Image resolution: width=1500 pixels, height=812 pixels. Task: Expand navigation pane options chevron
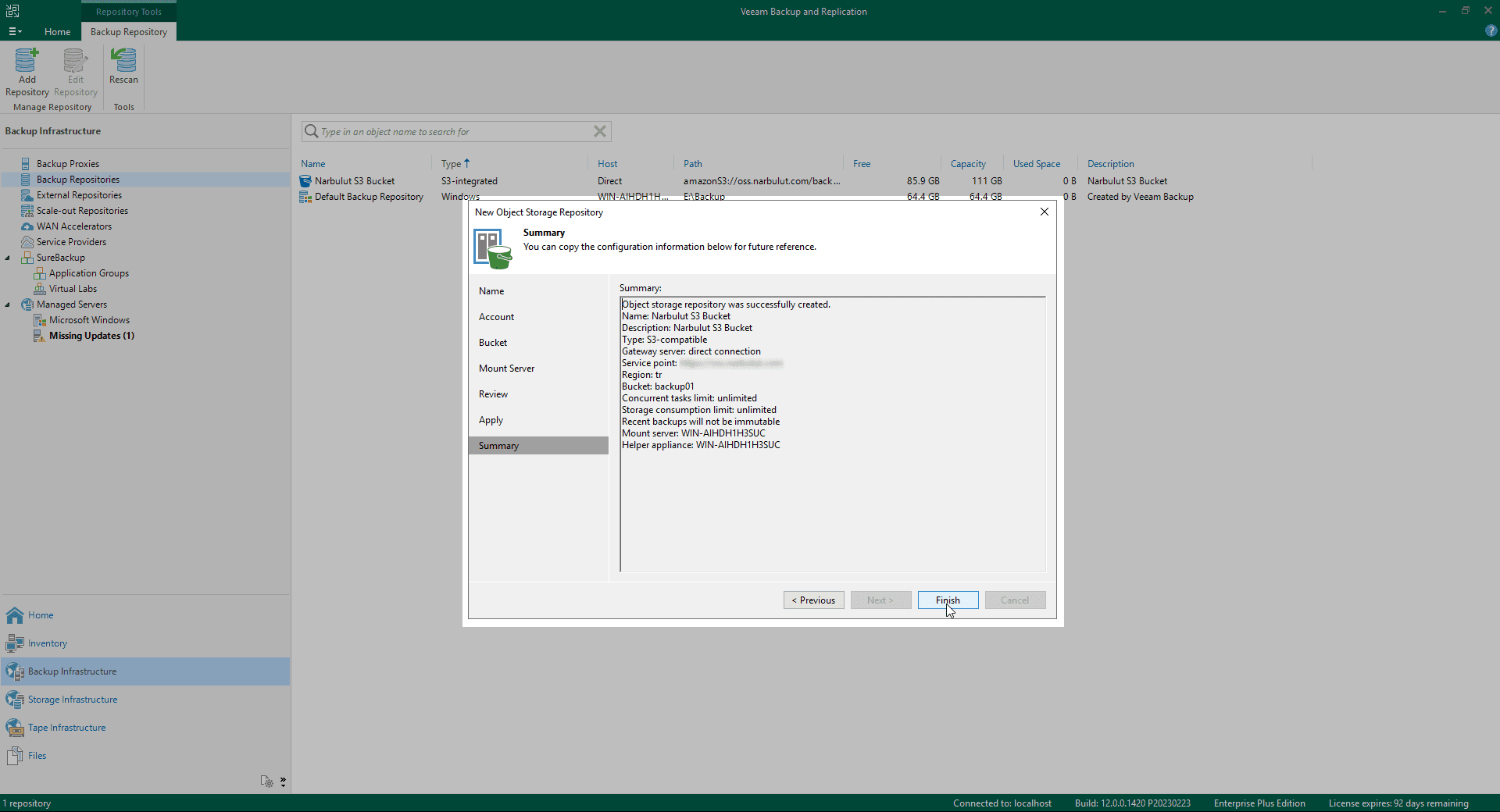(283, 781)
